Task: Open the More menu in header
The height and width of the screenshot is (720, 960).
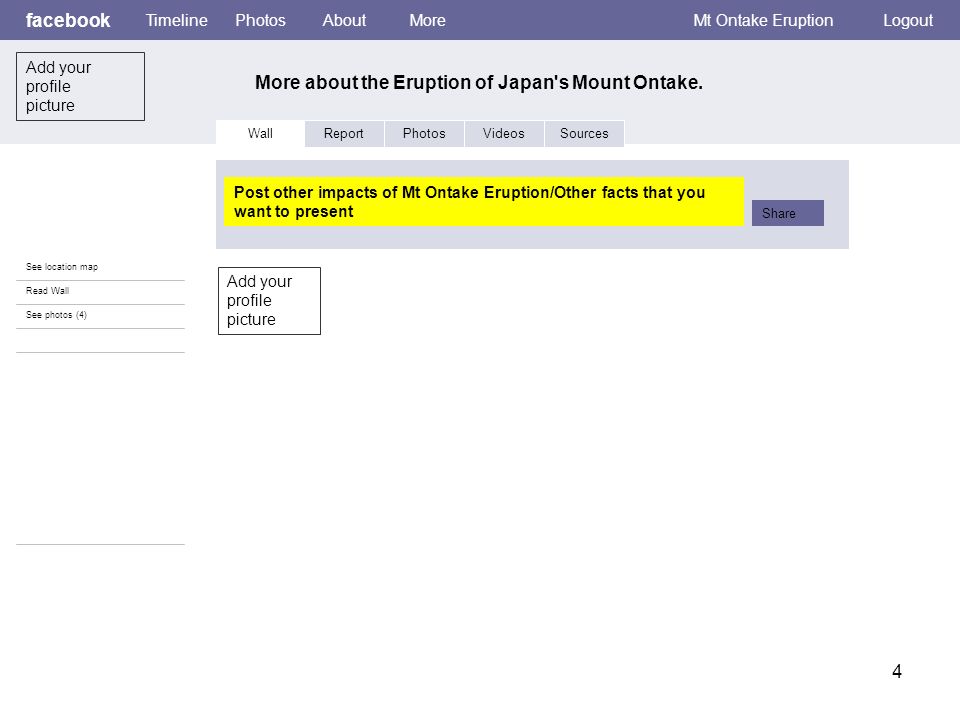Action: tap(427, 20)
